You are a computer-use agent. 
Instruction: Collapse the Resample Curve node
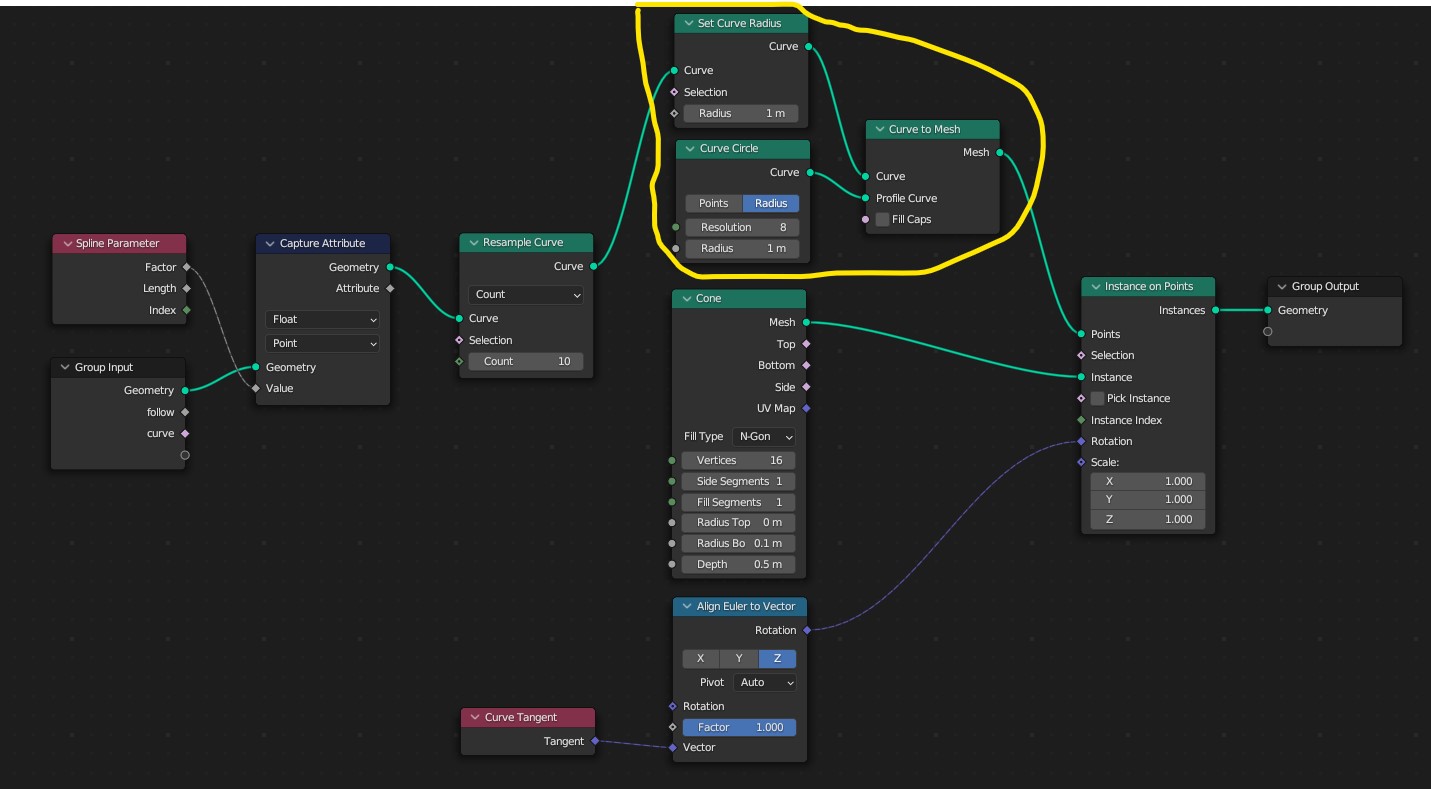(x=473, y=242)
